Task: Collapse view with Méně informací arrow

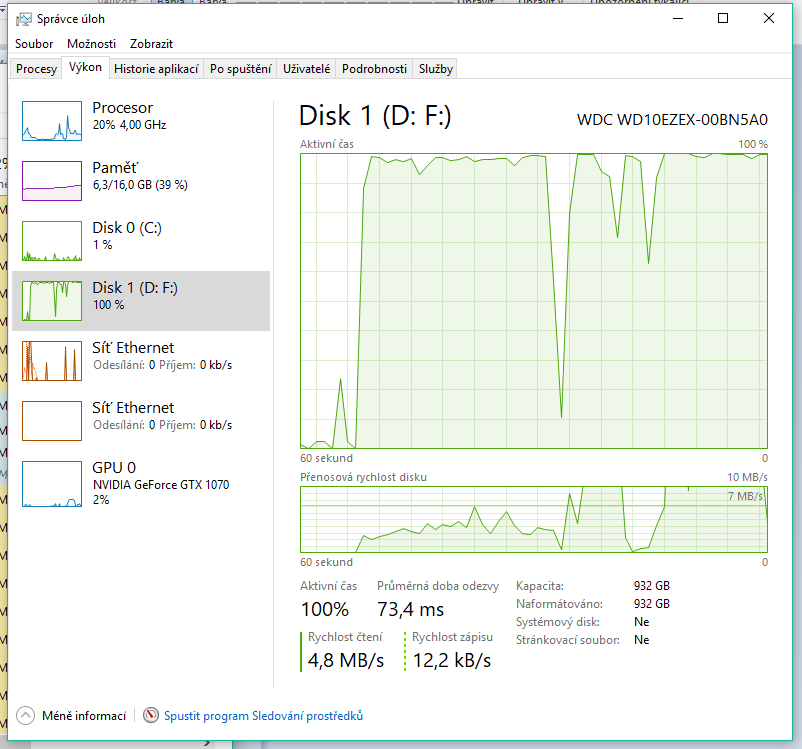Action: [x=25, y=716]
